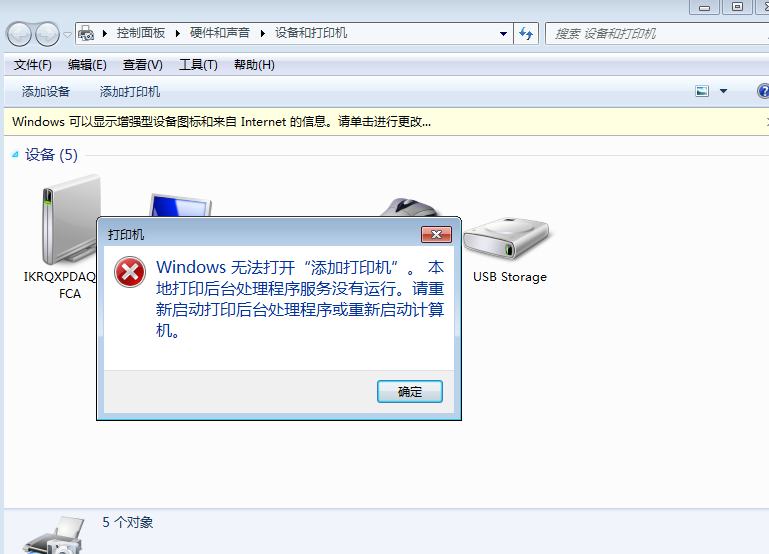Open the 查看(V) menu

point(143,65)
